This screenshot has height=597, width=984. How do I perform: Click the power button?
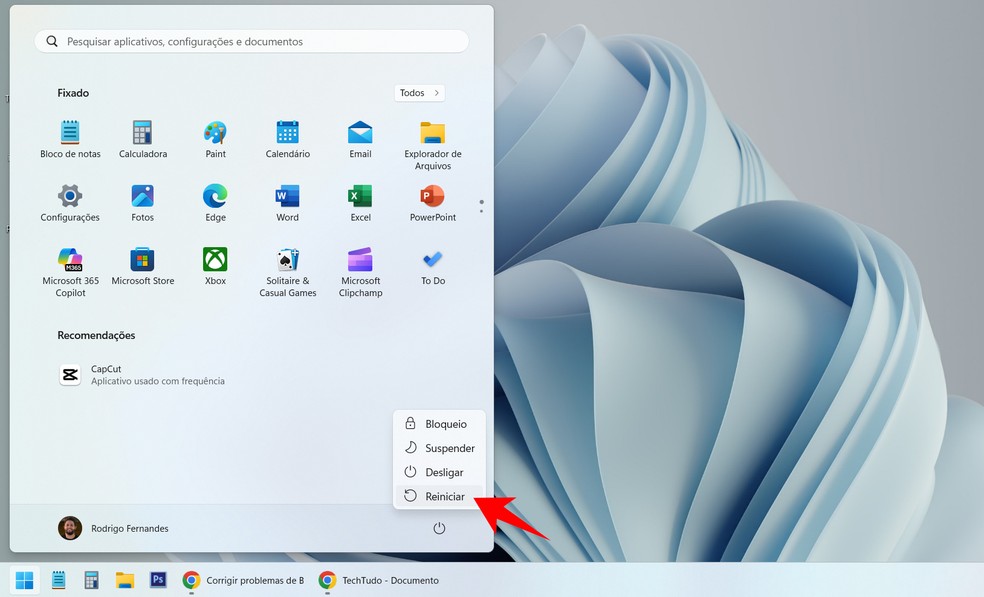click(x=439, y=528)
